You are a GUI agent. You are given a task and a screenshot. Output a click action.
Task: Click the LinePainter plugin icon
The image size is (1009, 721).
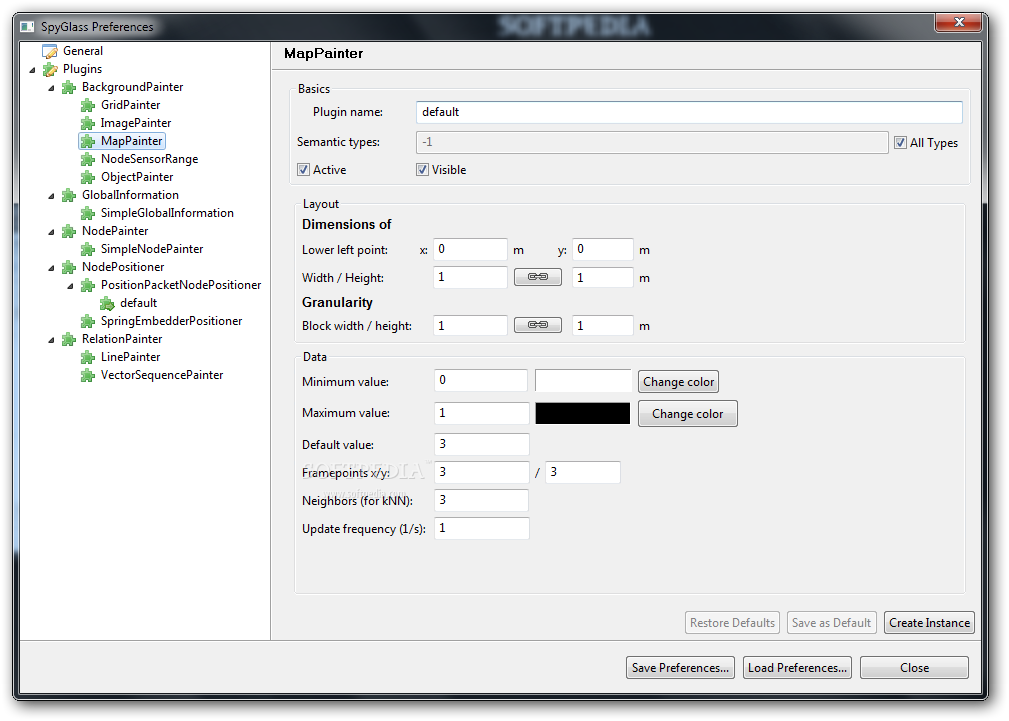tap(88, 357)
